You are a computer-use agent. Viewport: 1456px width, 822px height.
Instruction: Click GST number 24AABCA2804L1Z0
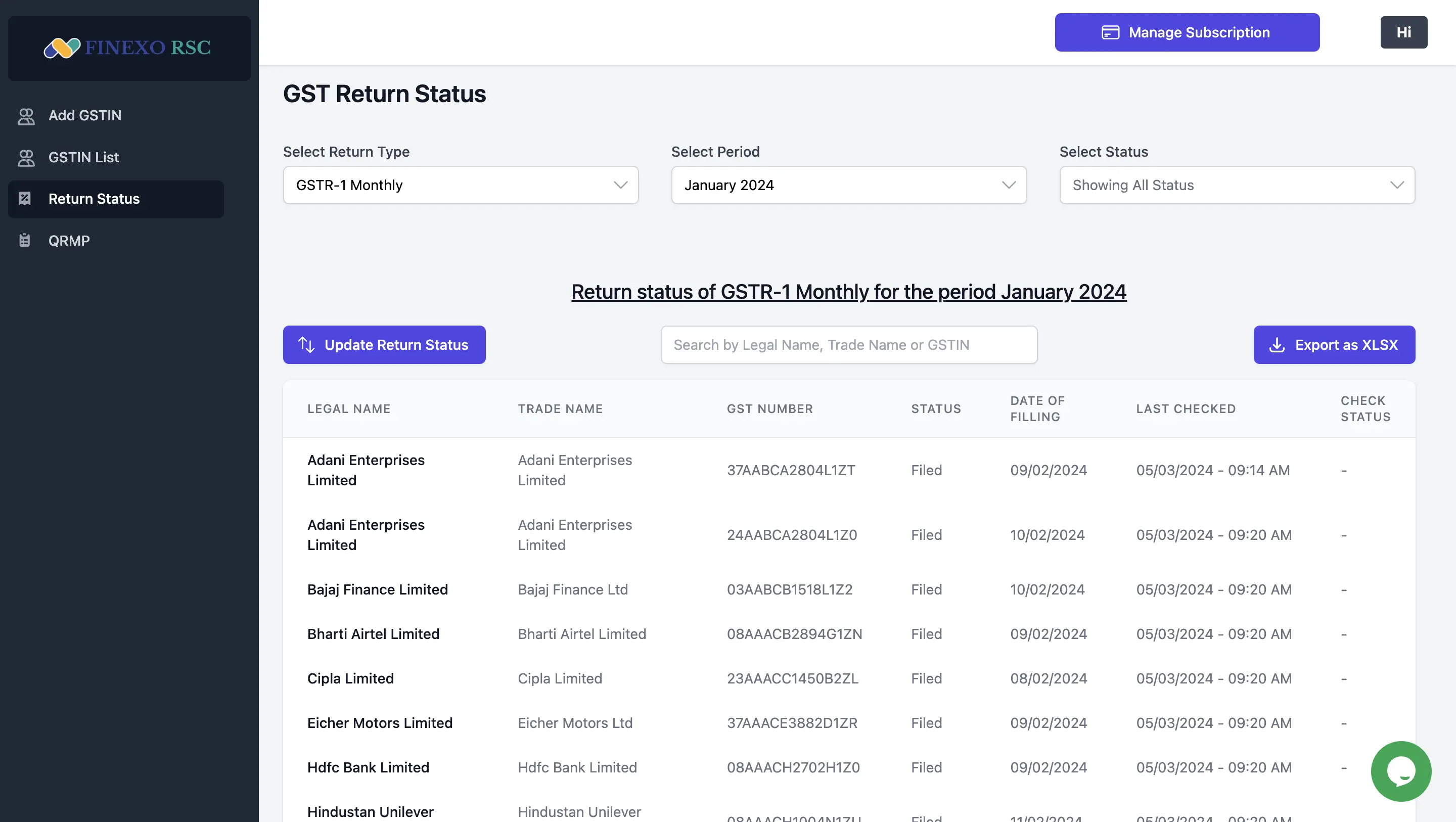point(792,535)
